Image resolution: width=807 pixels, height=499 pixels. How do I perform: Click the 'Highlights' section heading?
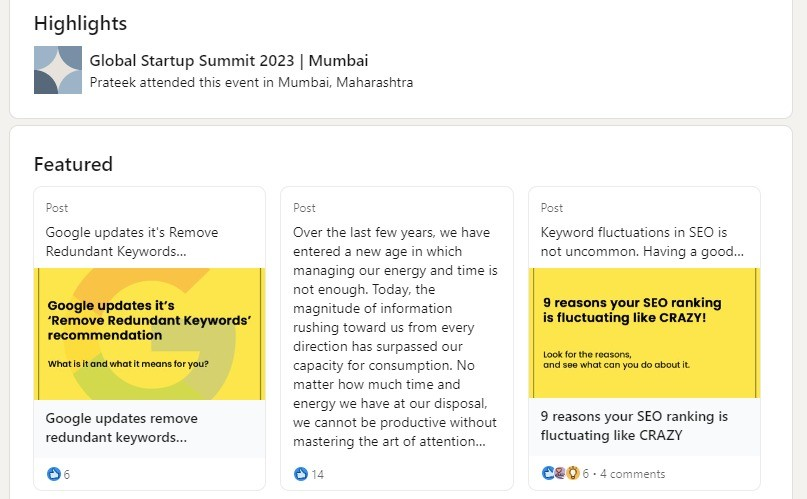click(x=80, y=23)
